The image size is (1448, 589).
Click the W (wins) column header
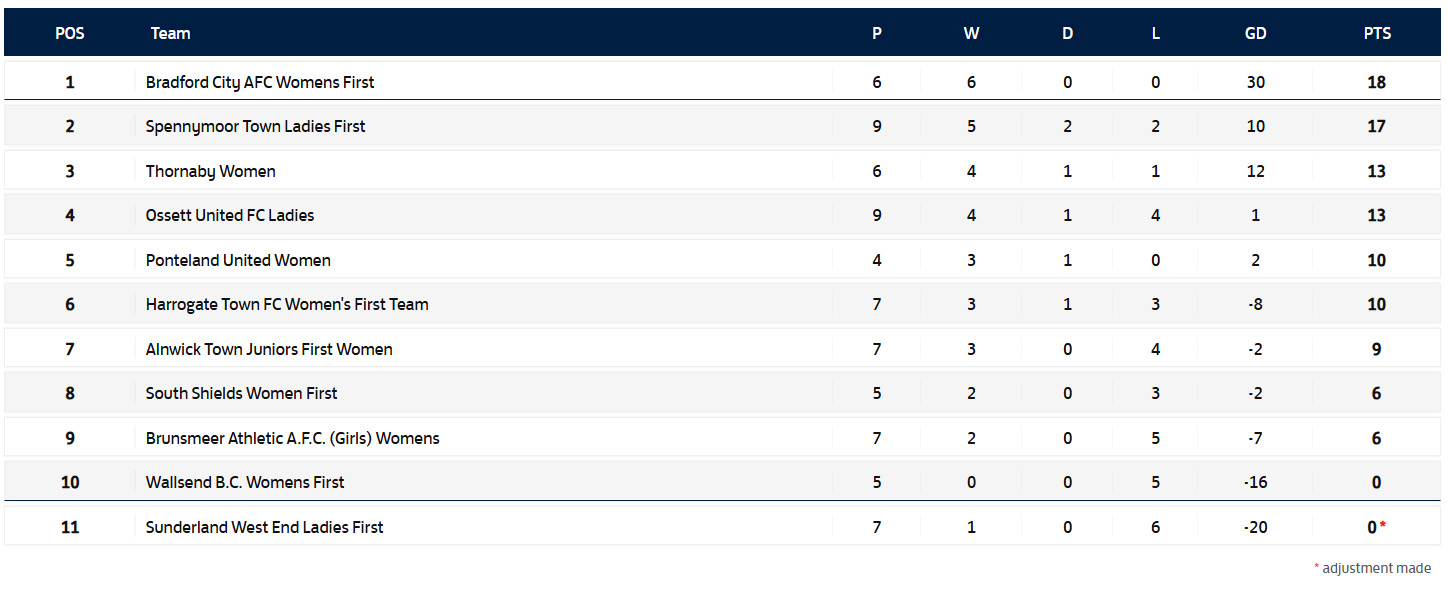971,33
